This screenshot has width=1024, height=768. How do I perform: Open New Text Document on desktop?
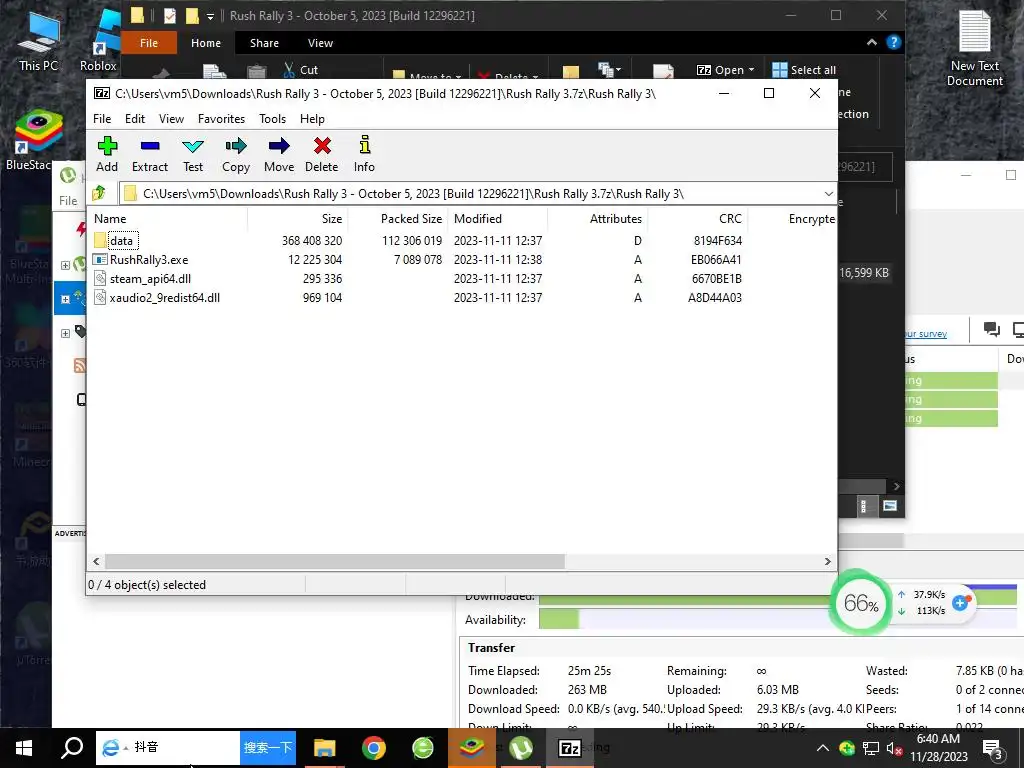point(974,49)
